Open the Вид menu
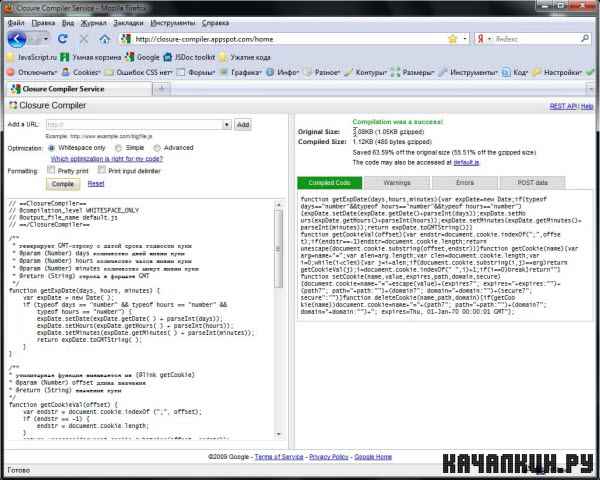This screenshot has width=600, height=480. (x=68, y=23)
